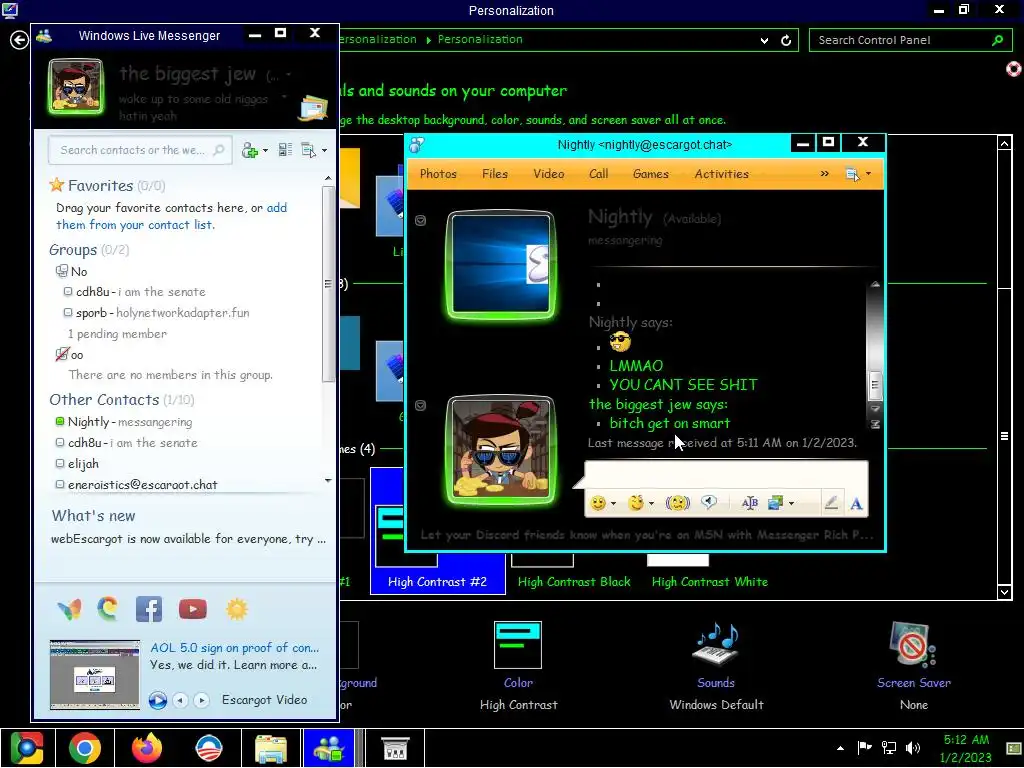Open the Files tab in chat
The image size is (1024, 768).
(x=494, y=174)
